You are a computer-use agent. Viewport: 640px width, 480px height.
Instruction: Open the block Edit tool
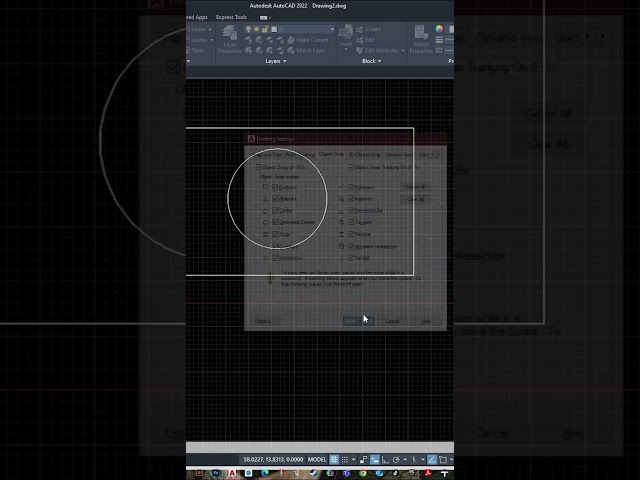pyautogui.click(x=365, y=40)
